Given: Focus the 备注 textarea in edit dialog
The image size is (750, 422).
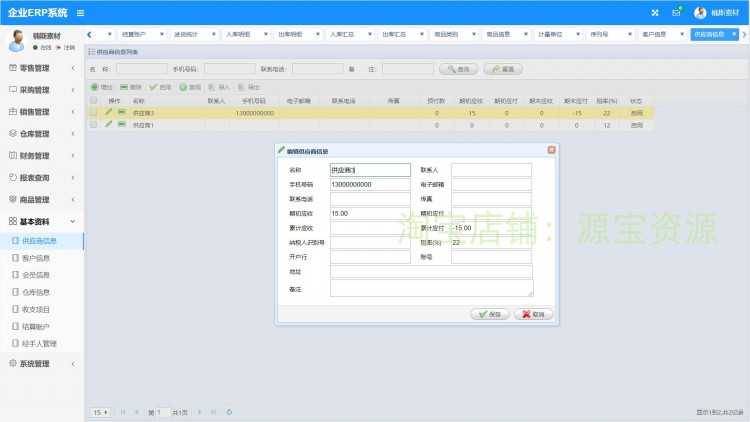Looking at the screenshot, I should [x=431, y=289].
